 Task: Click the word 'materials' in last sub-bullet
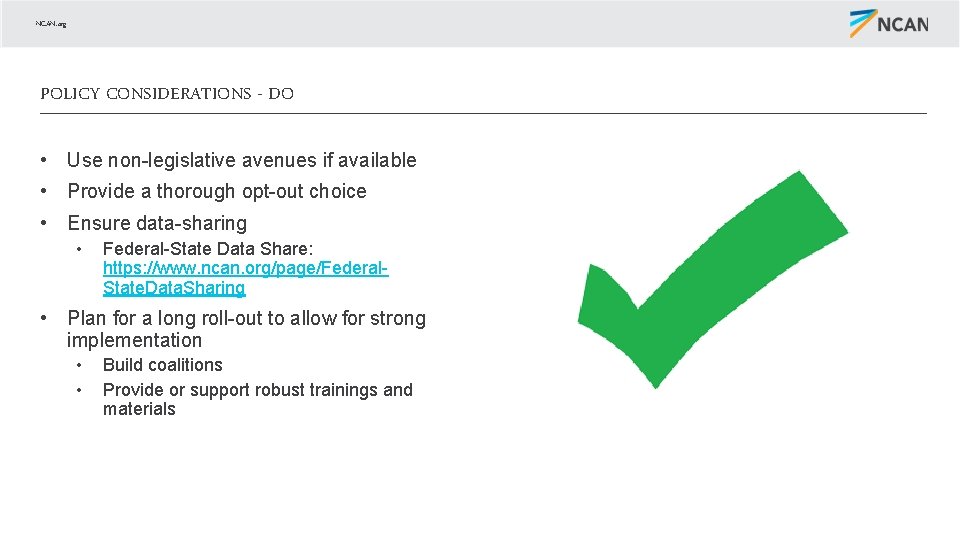(139, 409)
